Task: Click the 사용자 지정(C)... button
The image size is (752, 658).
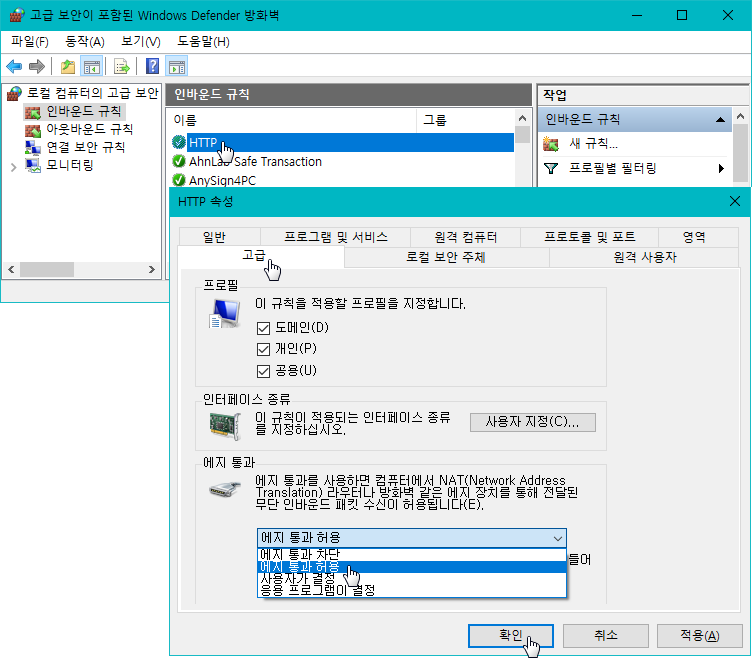Action: 532,422
